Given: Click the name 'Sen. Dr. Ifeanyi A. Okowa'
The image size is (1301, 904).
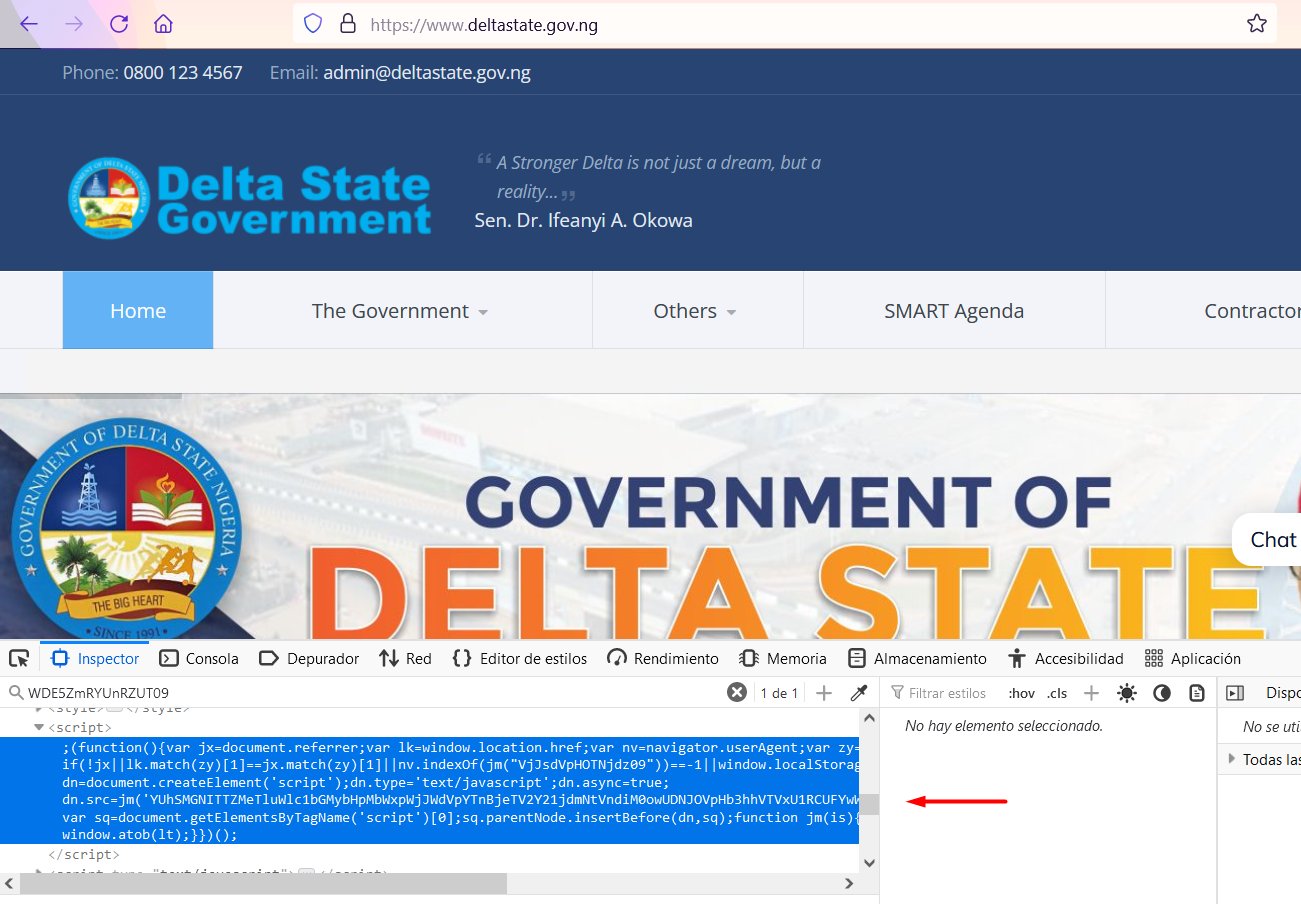Looking at the screenshot, I should coord(584,221).
